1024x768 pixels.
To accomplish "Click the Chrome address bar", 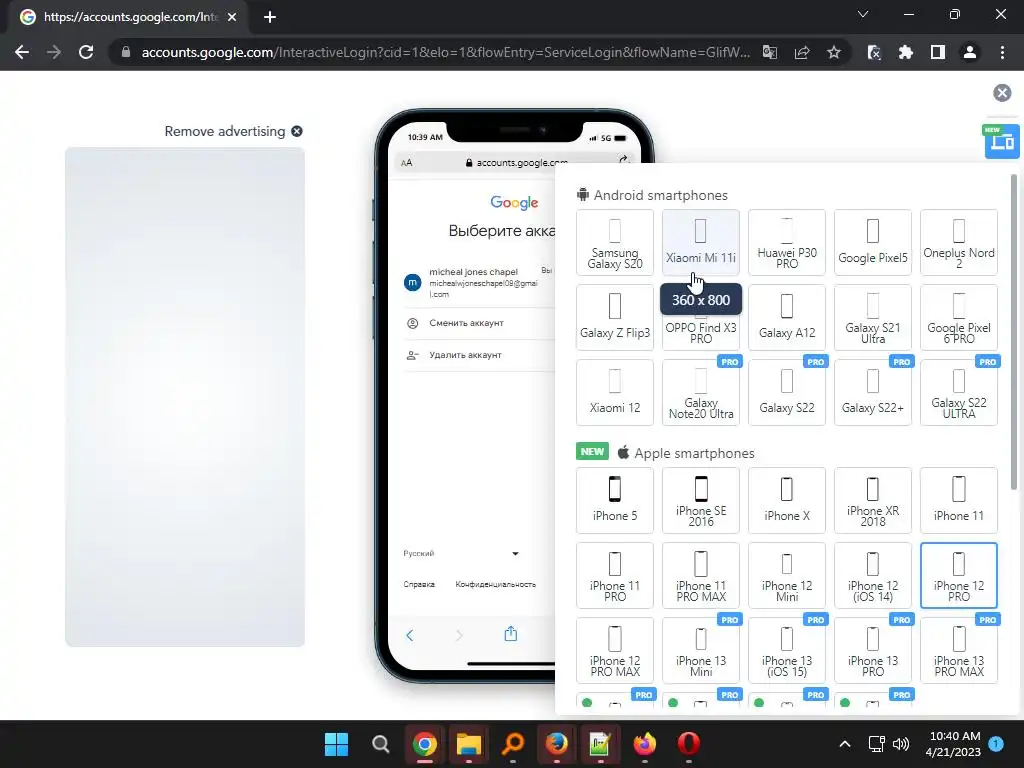I will [445, 52].
